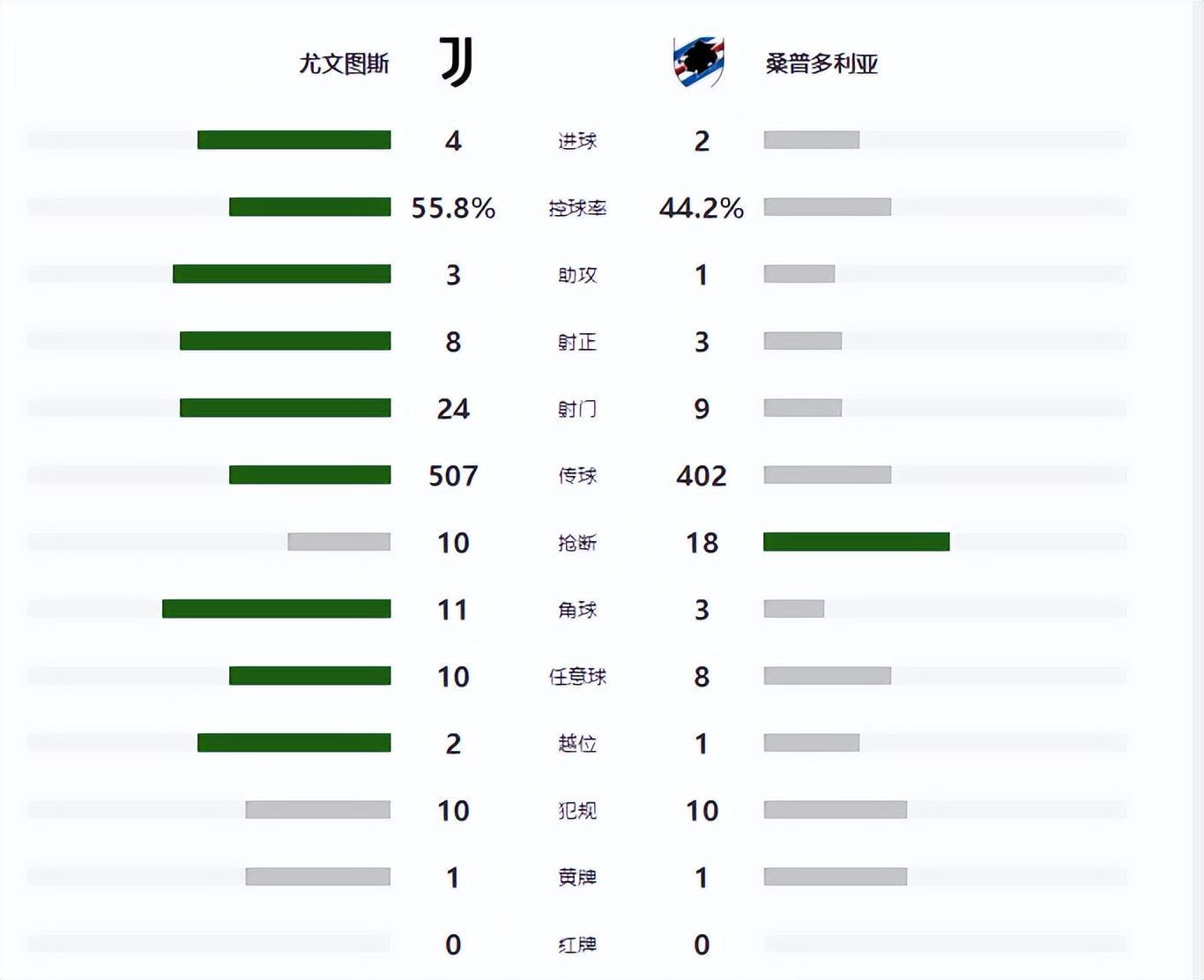Viewport: 1204px width, 980px height.
Task: Click Sampdoria's 402 传球 value
Action: (x=702, y=476)
